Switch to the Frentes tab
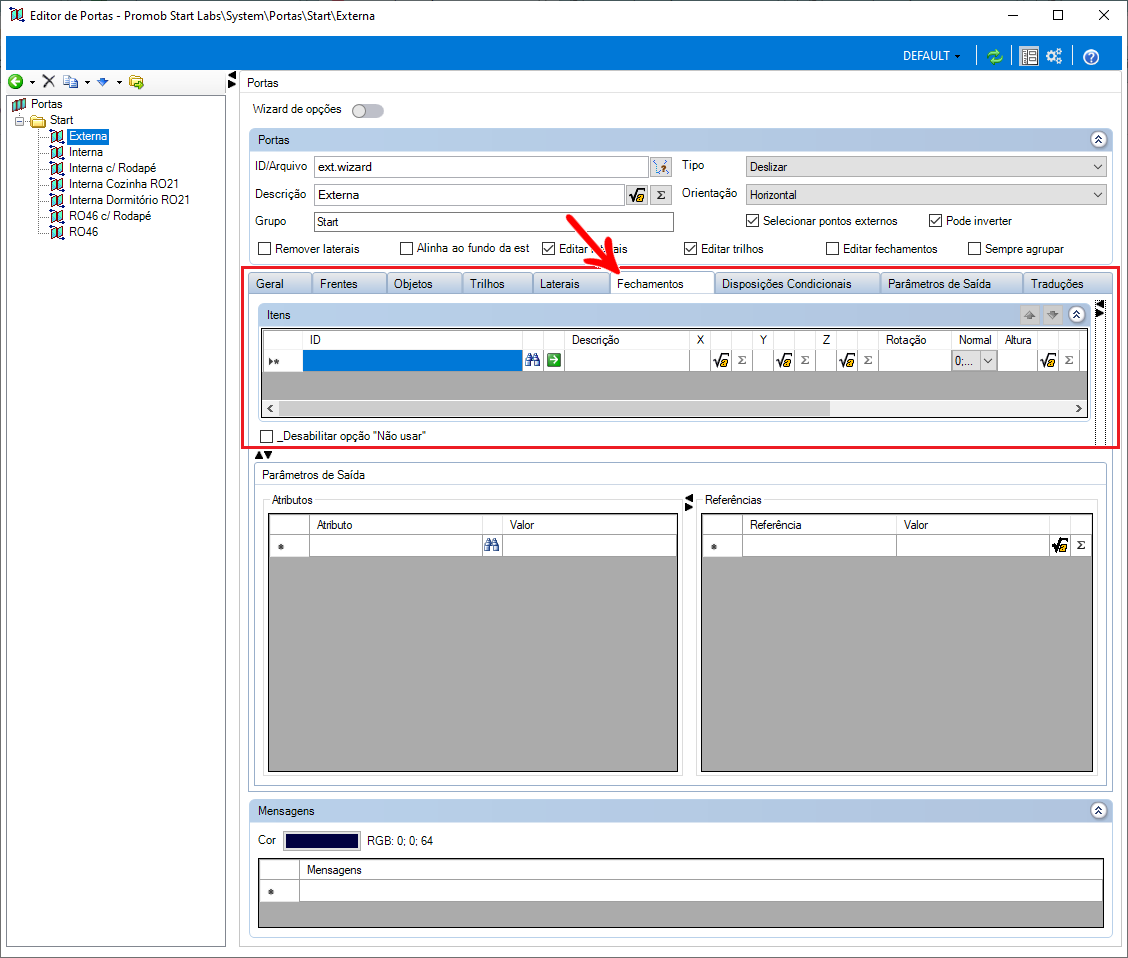The width and height of the screenshot is (1128, 958). (349, 284)
